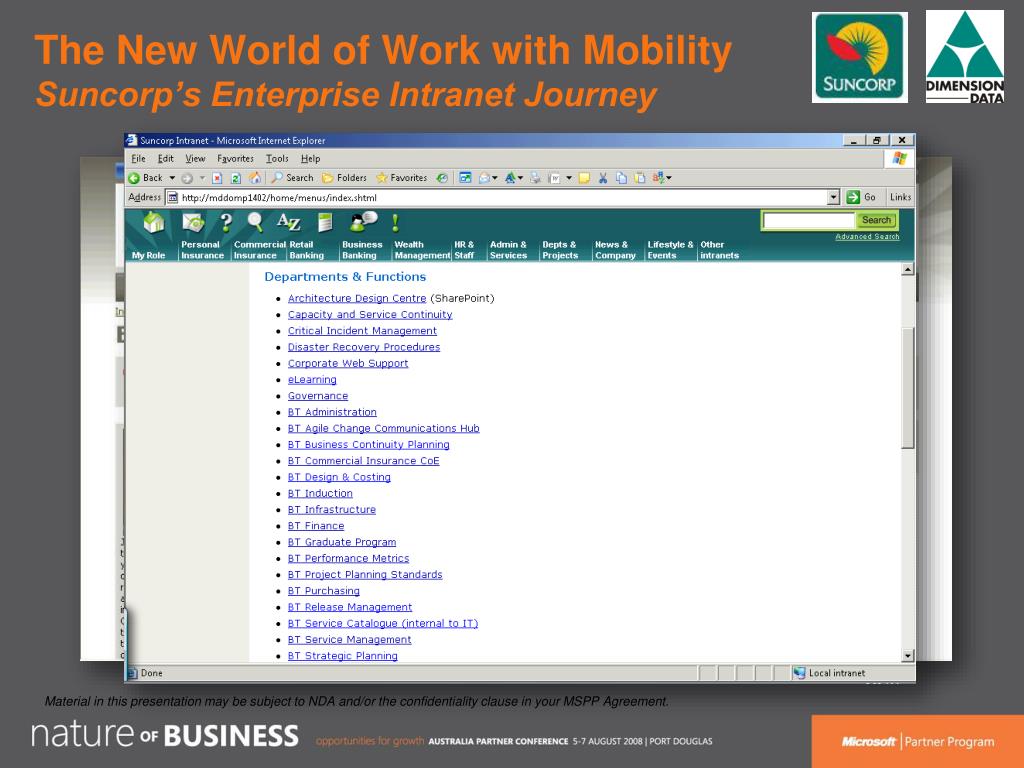Click into the intranet search text field
Screen dimensions: 1024x768
click(808, 220)
